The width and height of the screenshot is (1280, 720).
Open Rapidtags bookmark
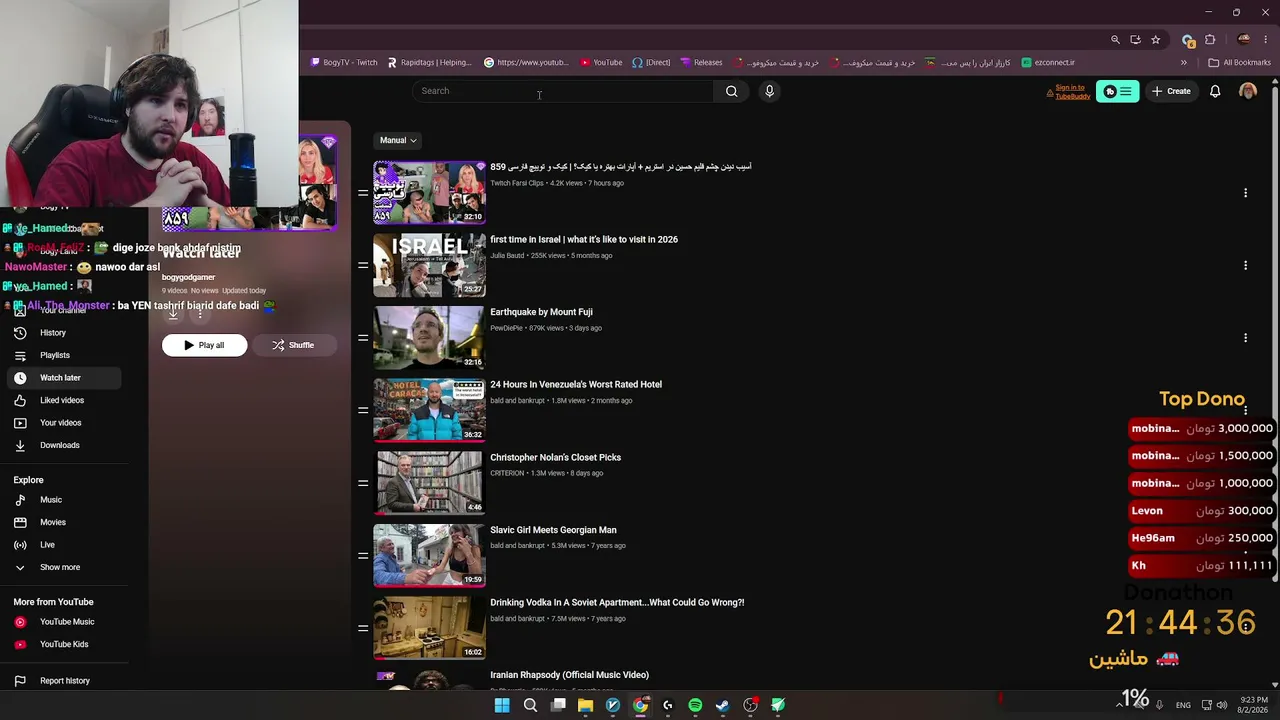(x=429, y=62)
